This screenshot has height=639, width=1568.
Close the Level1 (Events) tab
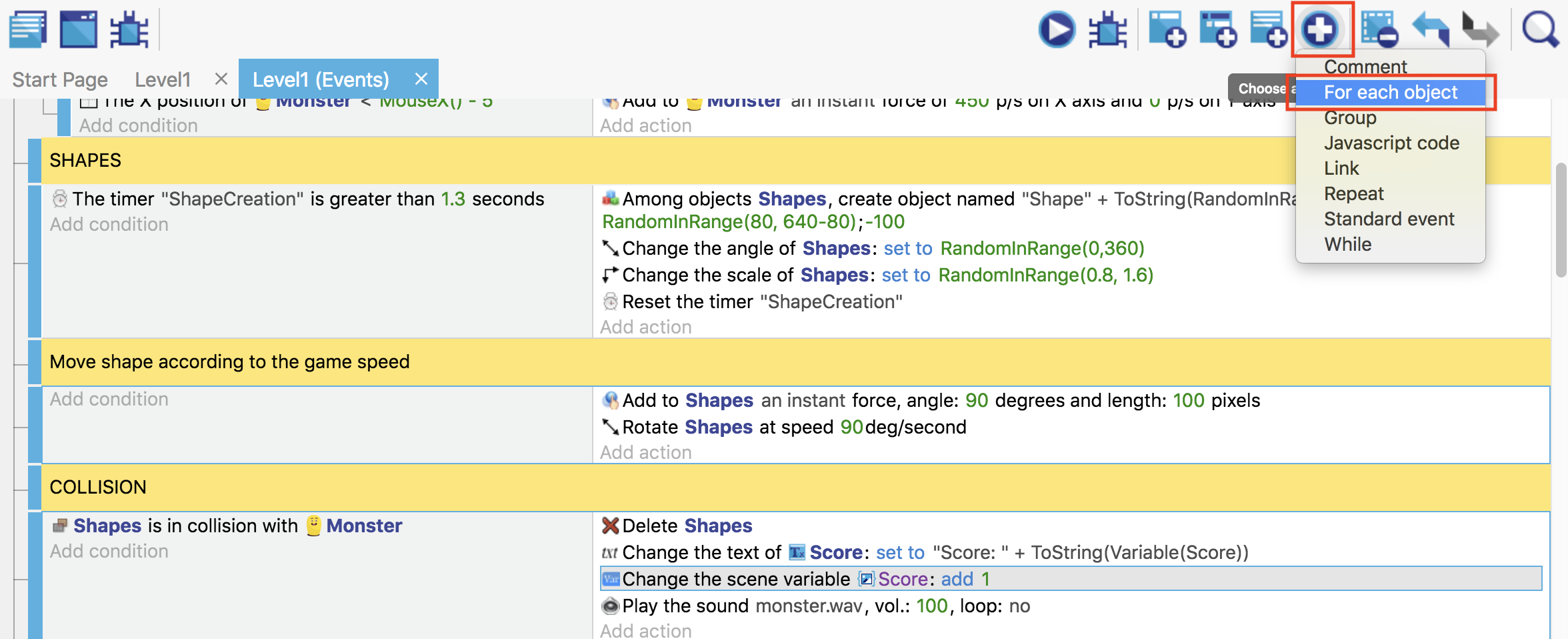(x=421, y=79)
